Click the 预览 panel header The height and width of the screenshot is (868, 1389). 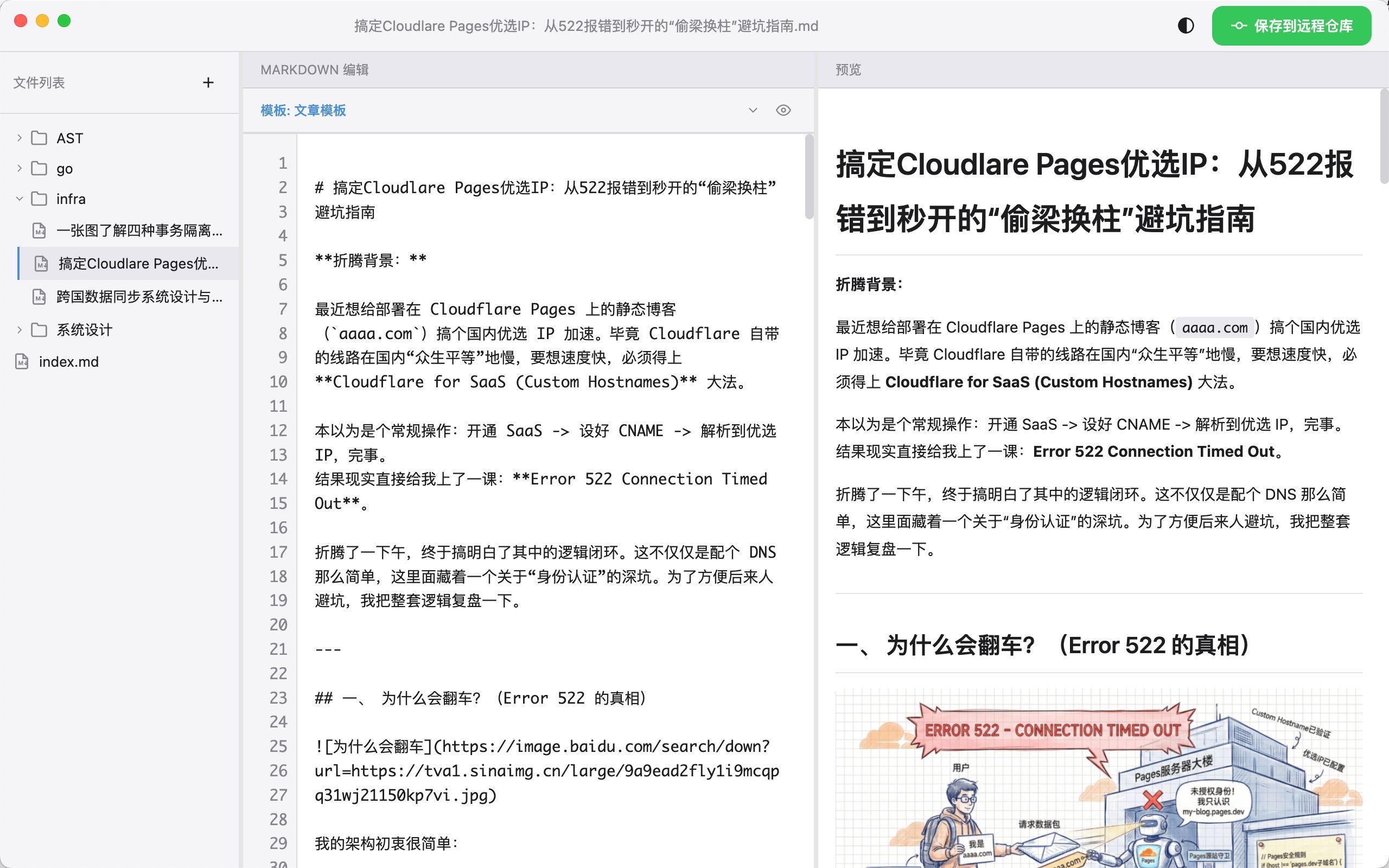[x=848, y=69]
